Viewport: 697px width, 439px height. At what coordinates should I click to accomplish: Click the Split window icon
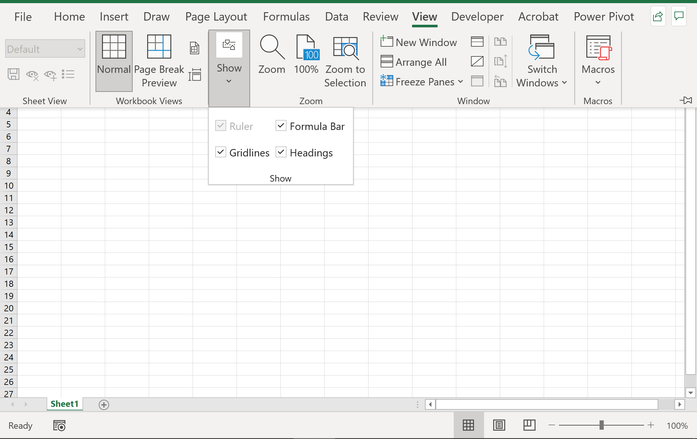click(x=477, y=42)
